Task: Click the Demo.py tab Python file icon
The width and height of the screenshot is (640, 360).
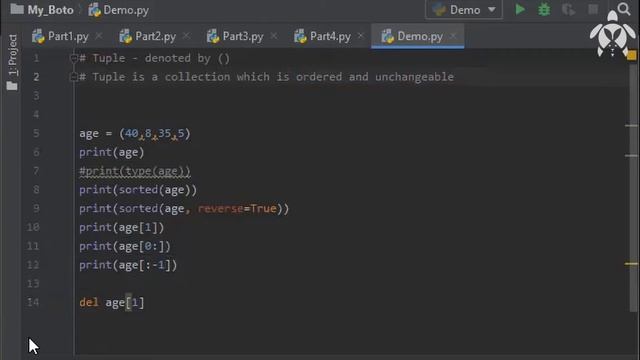Action: pos(388,36)
